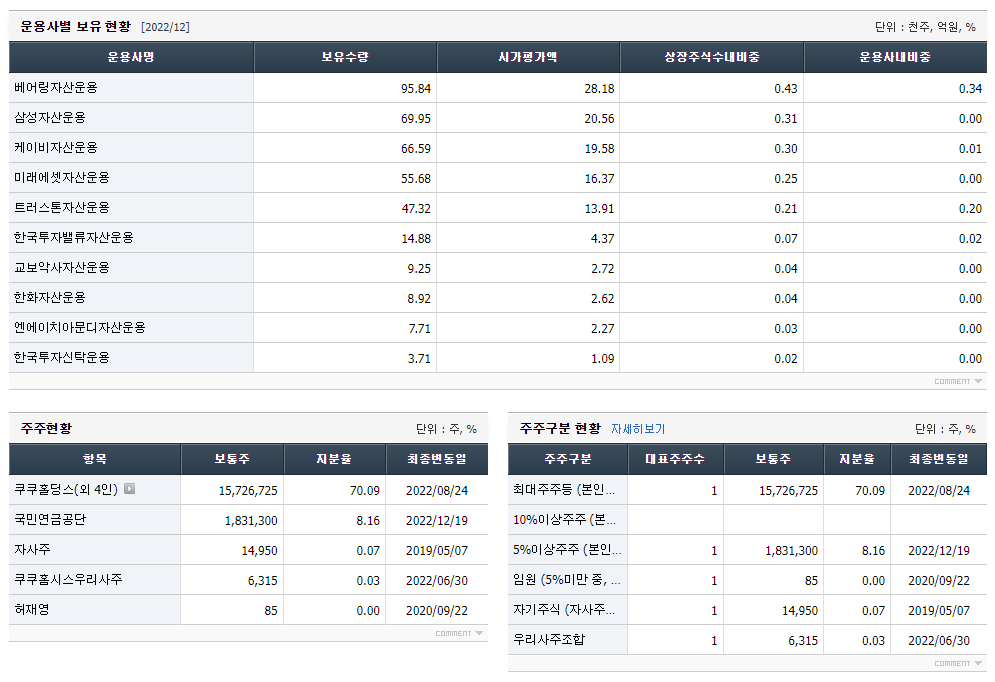Expand the comment toggle under 주주현황 table

click(x=459, y=633)
